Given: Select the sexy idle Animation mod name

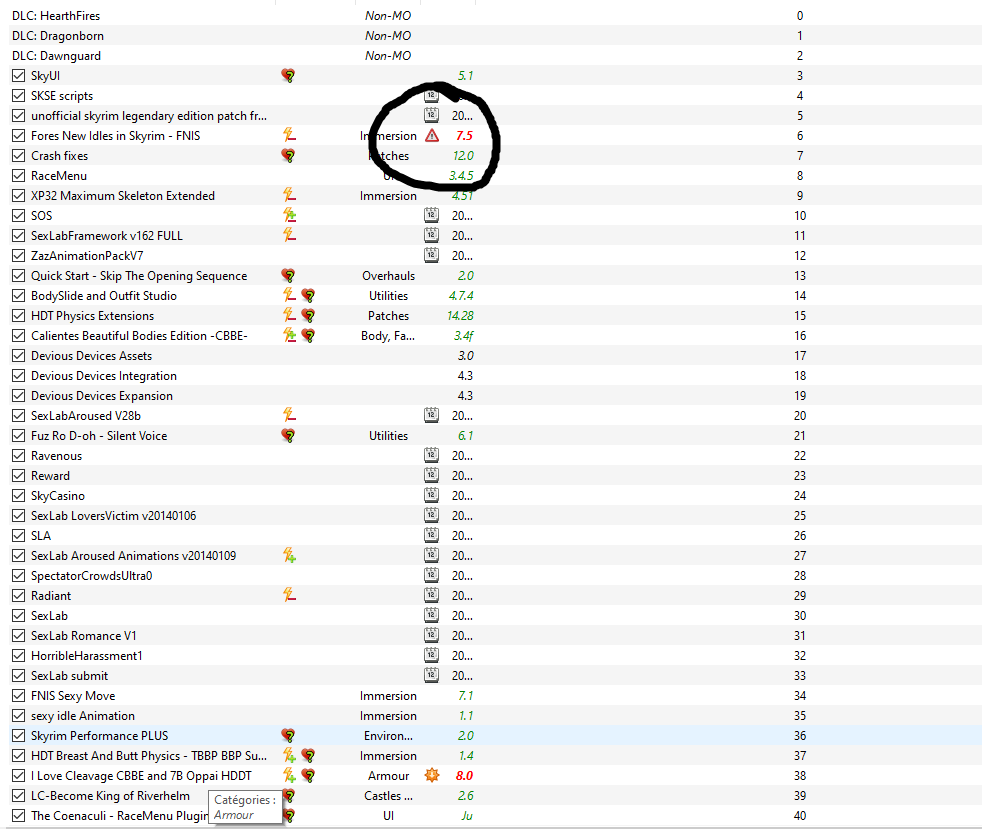Looking at the screenshot, I should point(83,716).
